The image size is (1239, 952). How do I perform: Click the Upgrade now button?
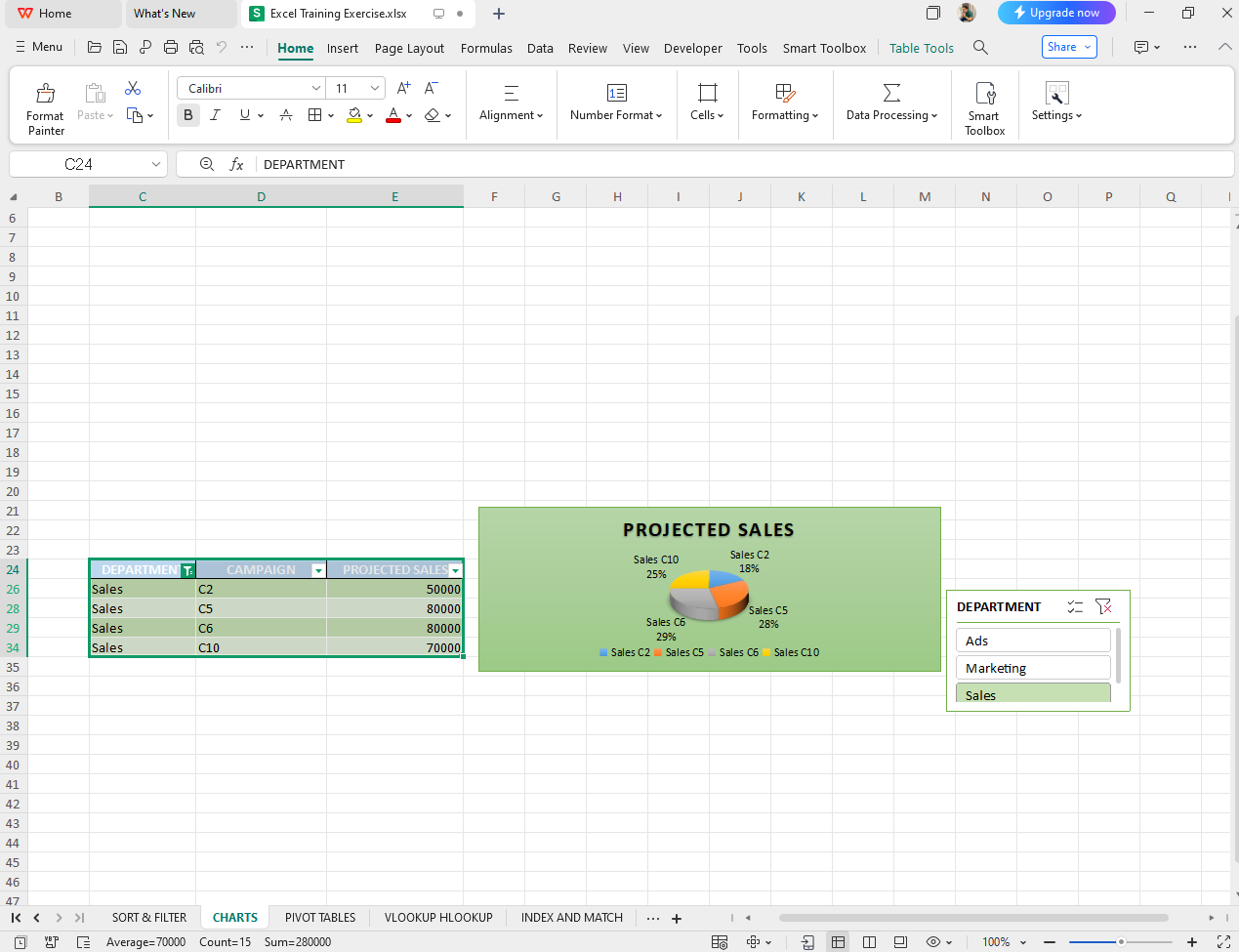click(1056, 13)
